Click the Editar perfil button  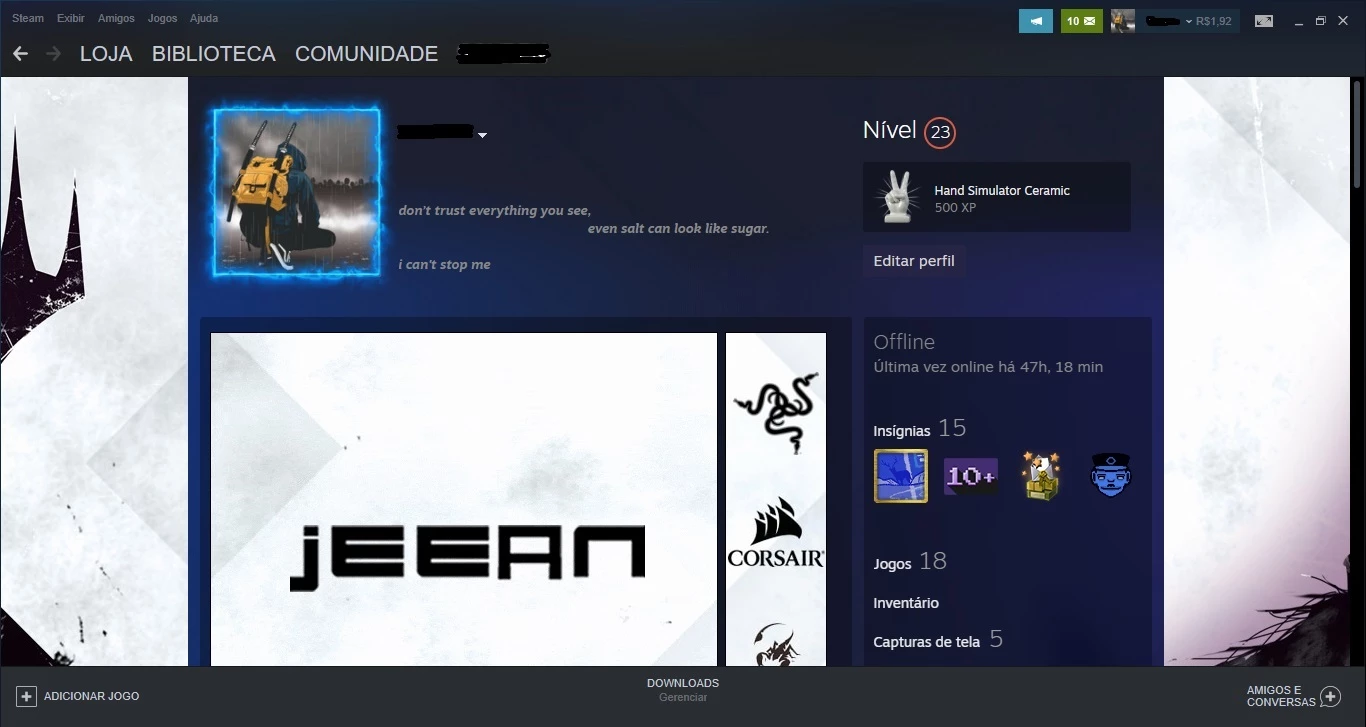(x=914, y=261)
